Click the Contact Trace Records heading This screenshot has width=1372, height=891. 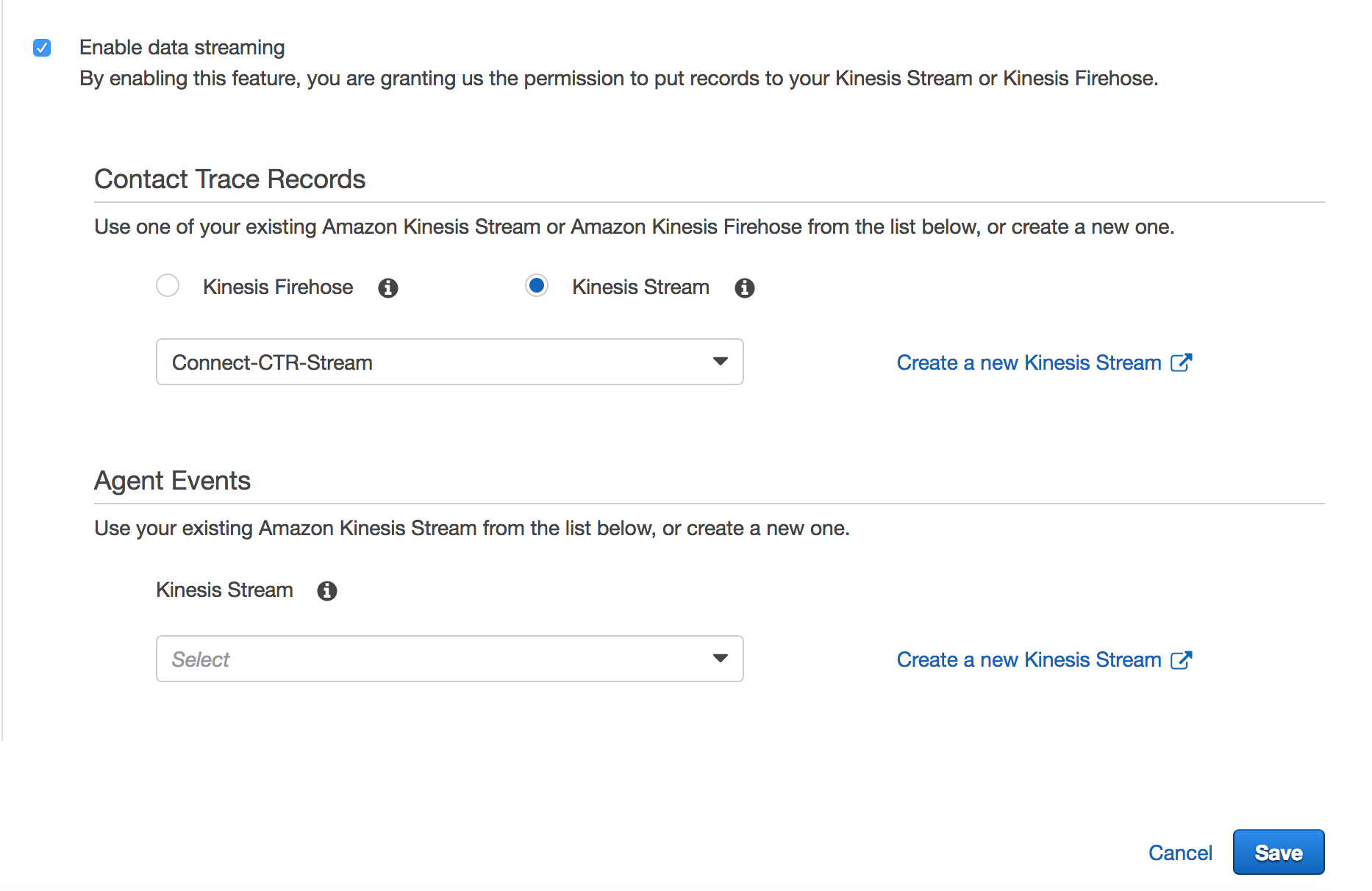[229, 179]
